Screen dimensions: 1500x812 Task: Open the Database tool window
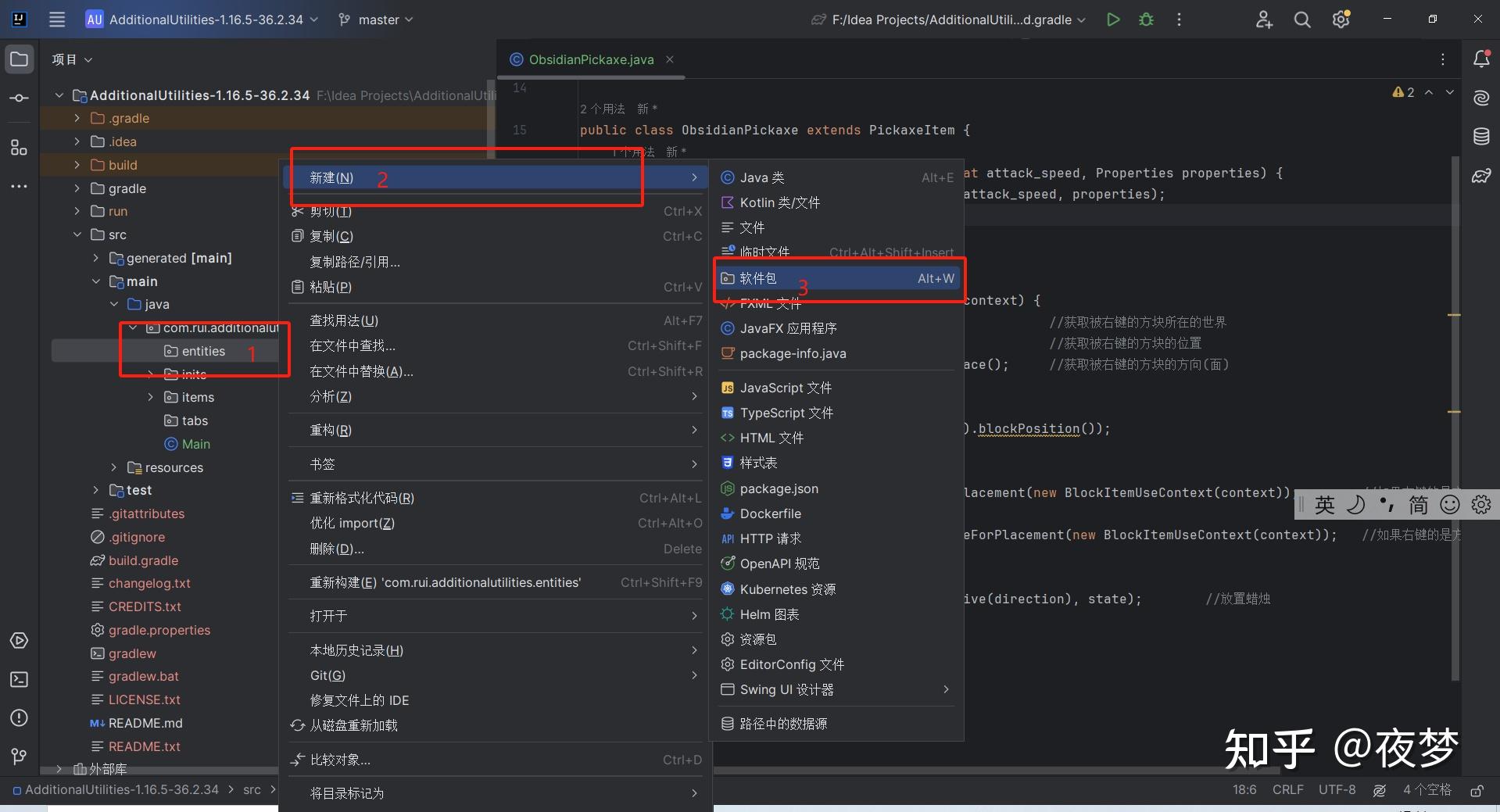[1481, 136]
